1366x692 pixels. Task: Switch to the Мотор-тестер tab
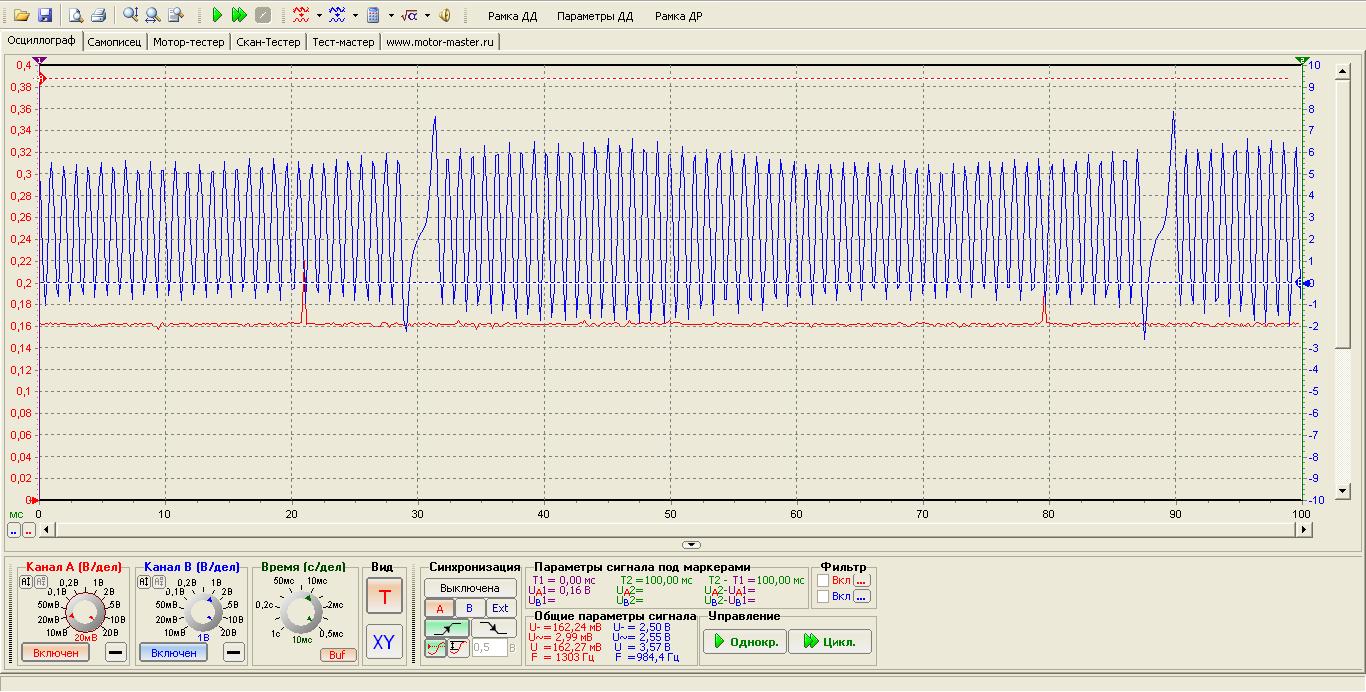(x=190, y=42)
